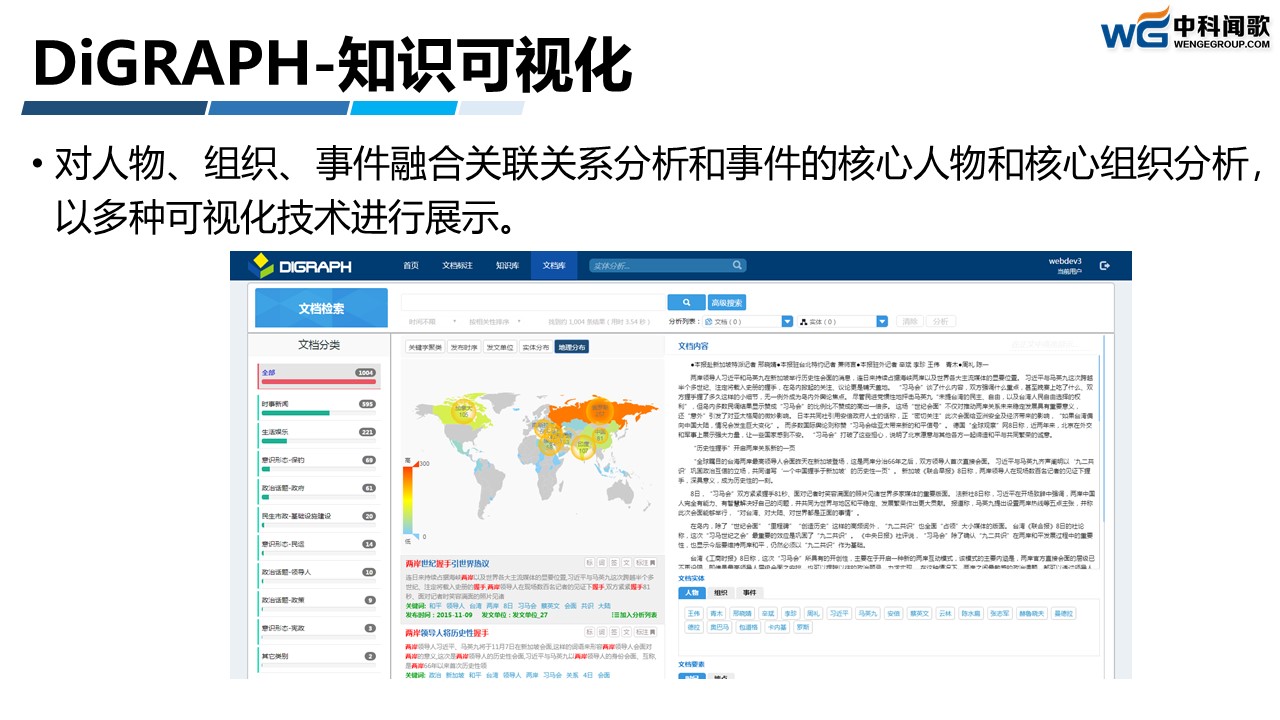Click the DIGRAPH logo icon
The width and height of the screenshot is (1280, 720).
tap(261, 265)
